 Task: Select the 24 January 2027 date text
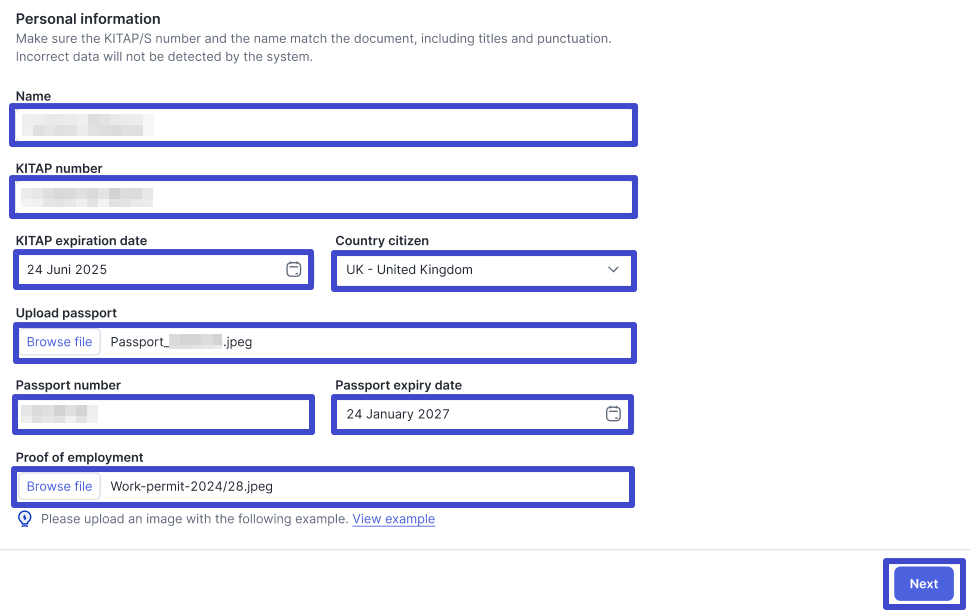pyautogui.click(x=398, y=414)
